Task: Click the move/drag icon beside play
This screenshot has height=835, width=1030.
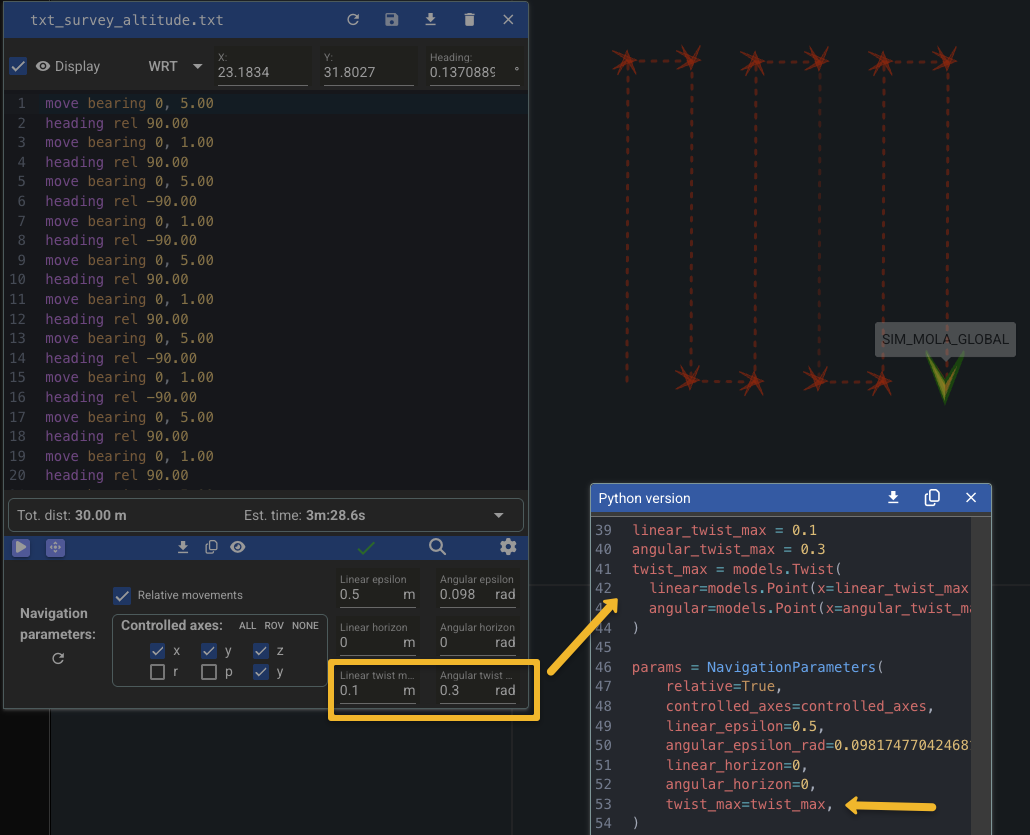Action: [x=55, y=547]
